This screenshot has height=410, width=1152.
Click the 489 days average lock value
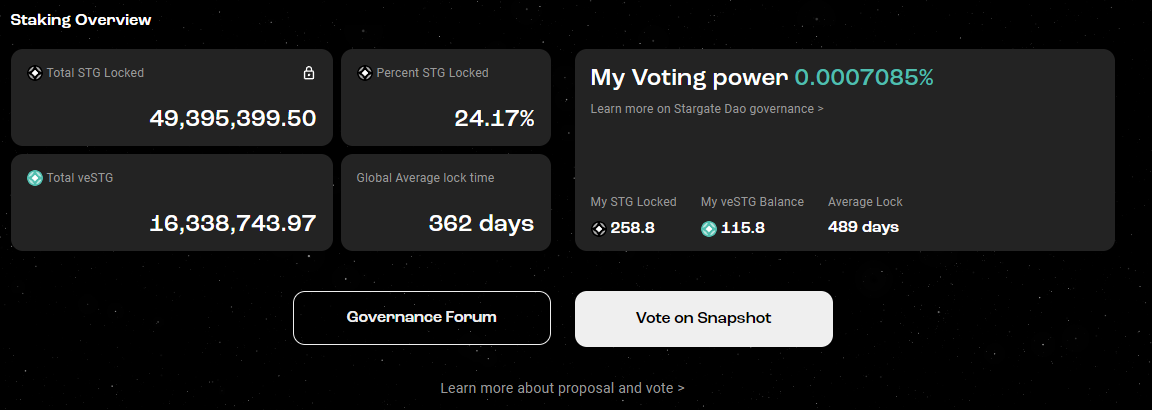[x=863, y=227]
